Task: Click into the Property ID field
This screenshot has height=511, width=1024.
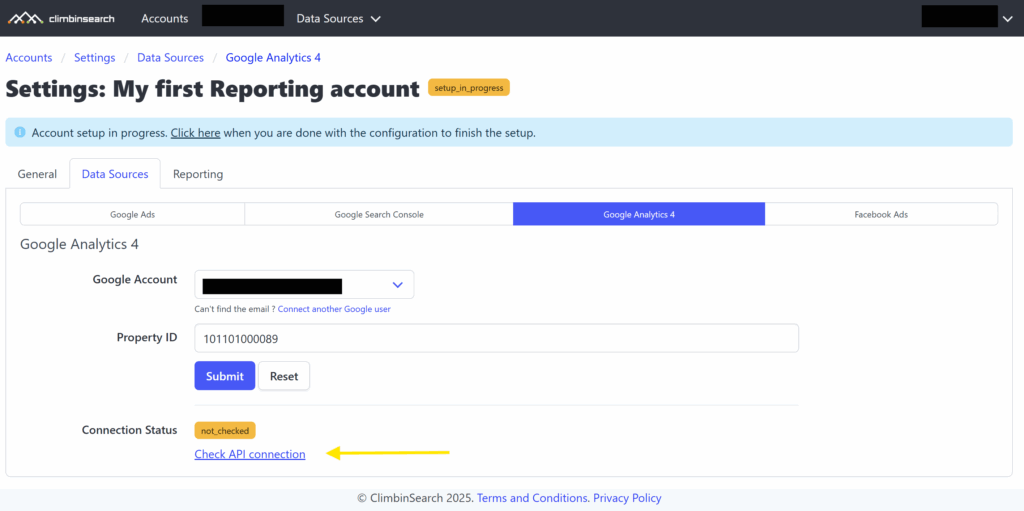Action: click(496, 339)
